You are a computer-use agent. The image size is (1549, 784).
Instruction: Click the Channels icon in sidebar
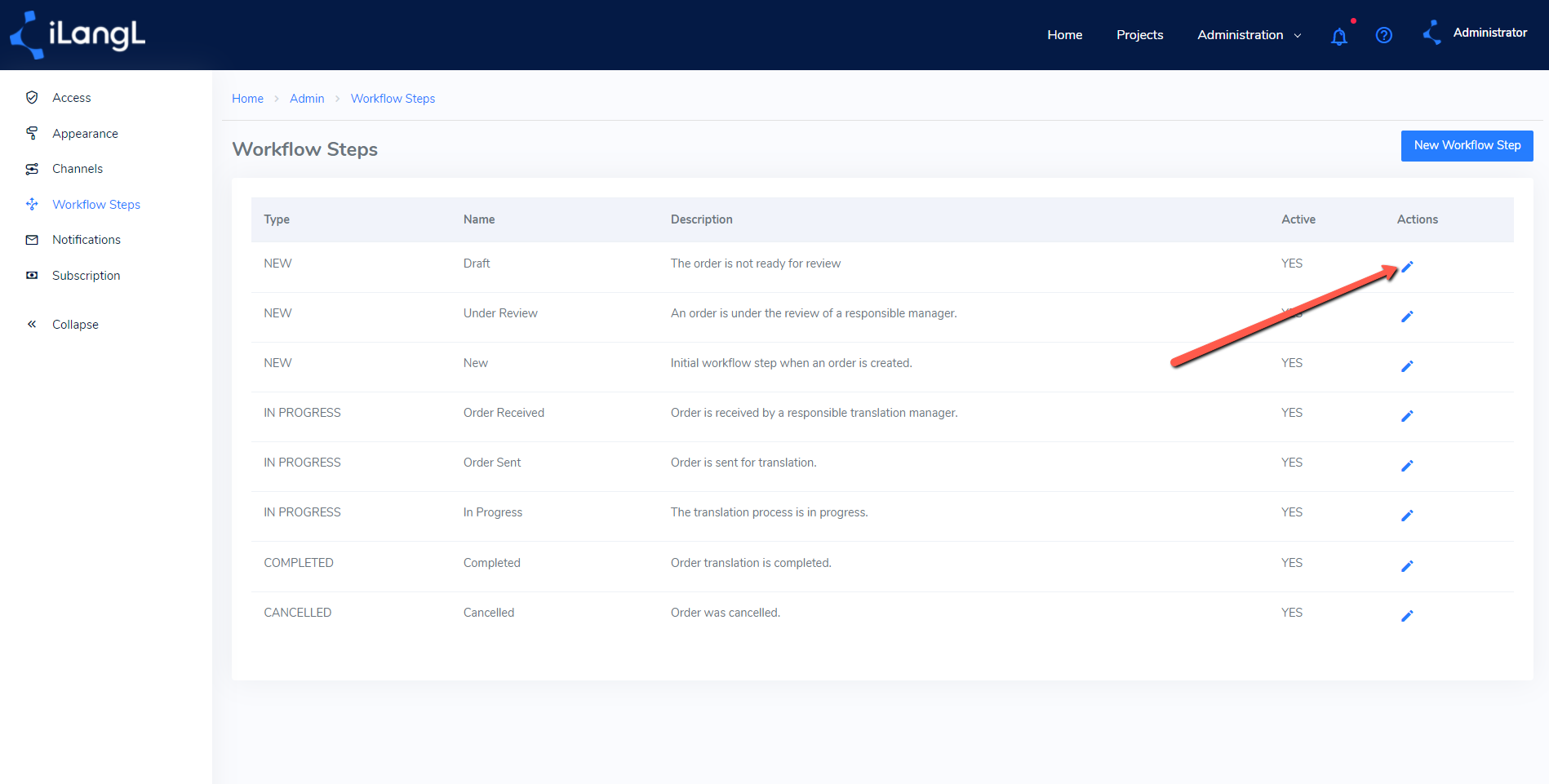coord(32,169)
